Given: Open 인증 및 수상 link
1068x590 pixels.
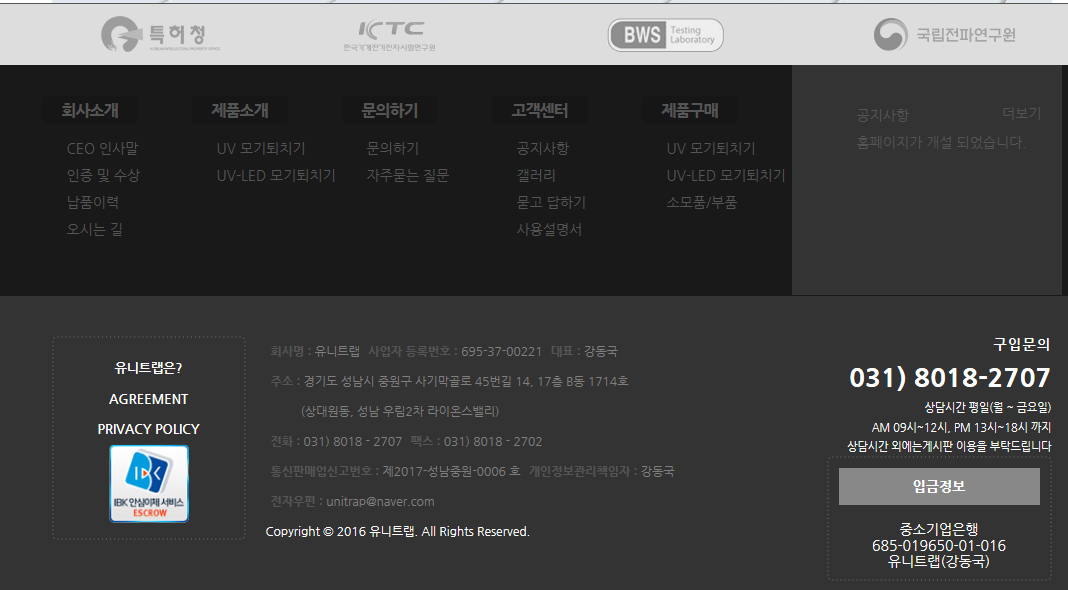Looking at the screenshot, I should click(103, 176).
